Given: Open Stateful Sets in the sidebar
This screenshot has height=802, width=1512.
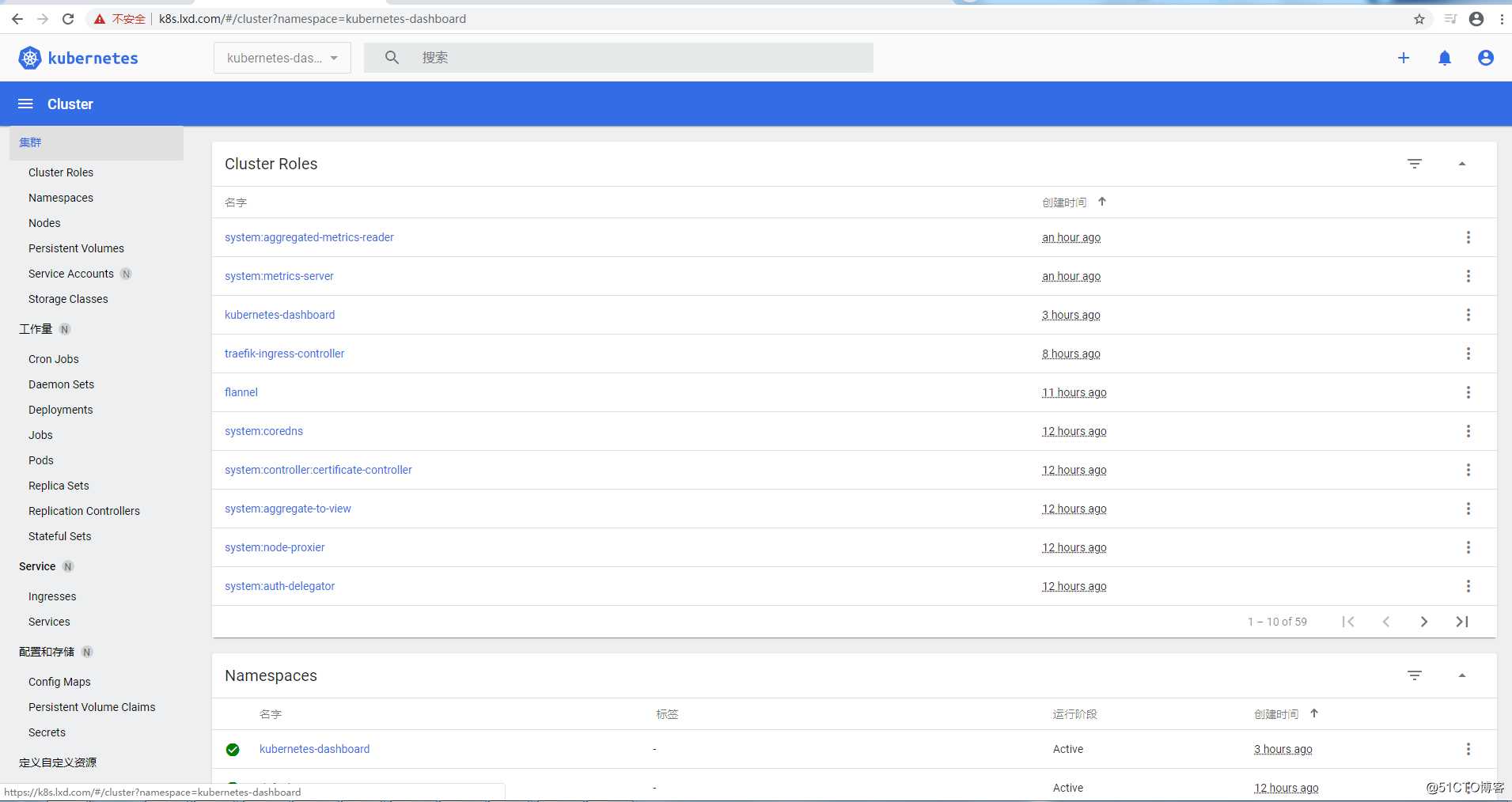Looking at the screenshot, I should [60, 536].
